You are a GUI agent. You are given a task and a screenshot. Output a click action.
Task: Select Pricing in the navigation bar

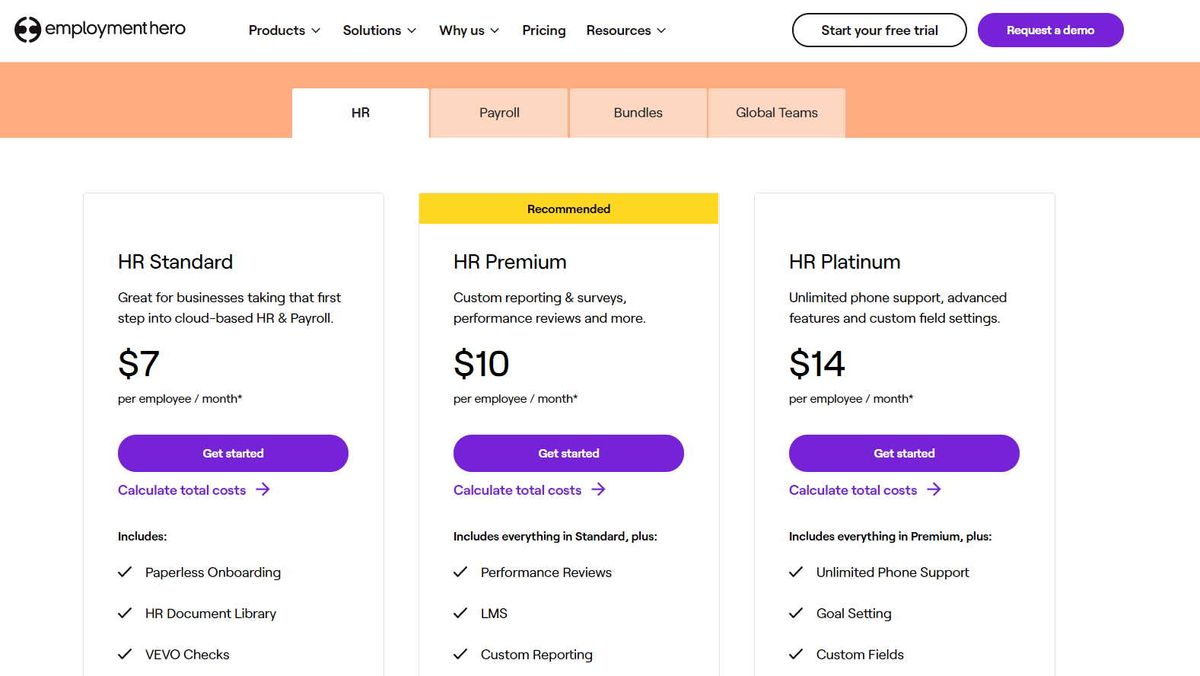(543, 30)
